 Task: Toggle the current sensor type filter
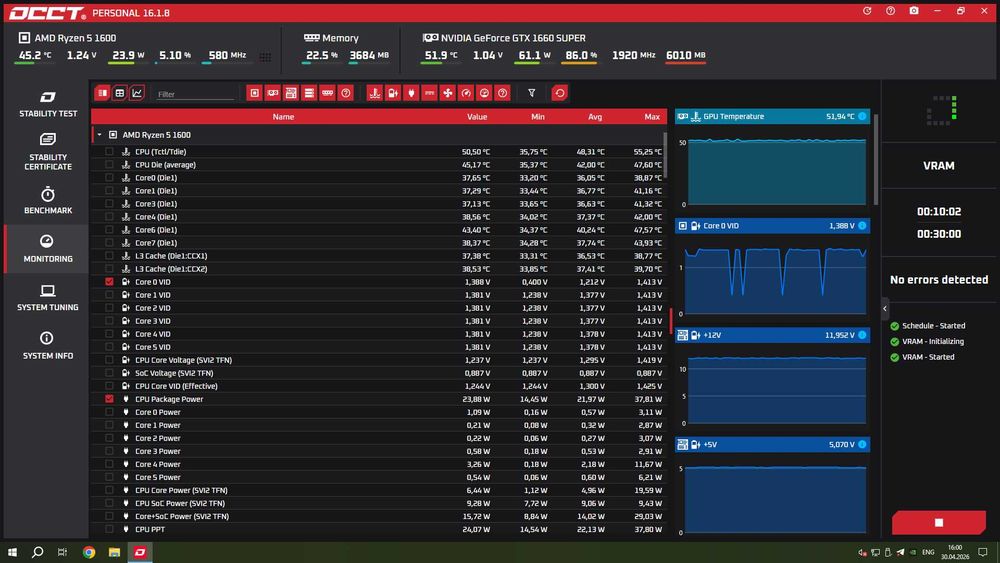coord(429,93)
